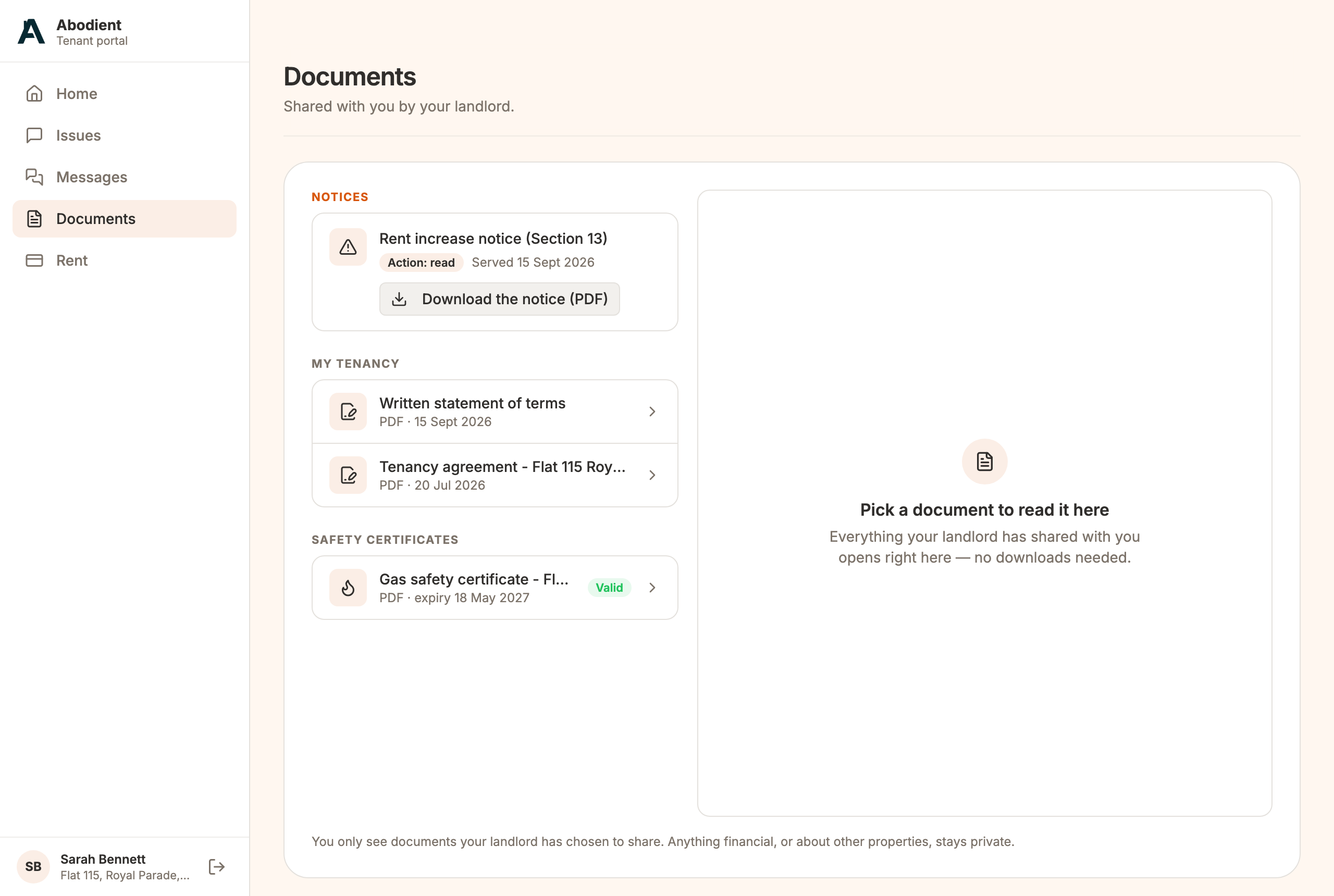The width and height of the screenshot is (1334, 896).
Task: Click the green Valid badge
Action: pos(609,588)
